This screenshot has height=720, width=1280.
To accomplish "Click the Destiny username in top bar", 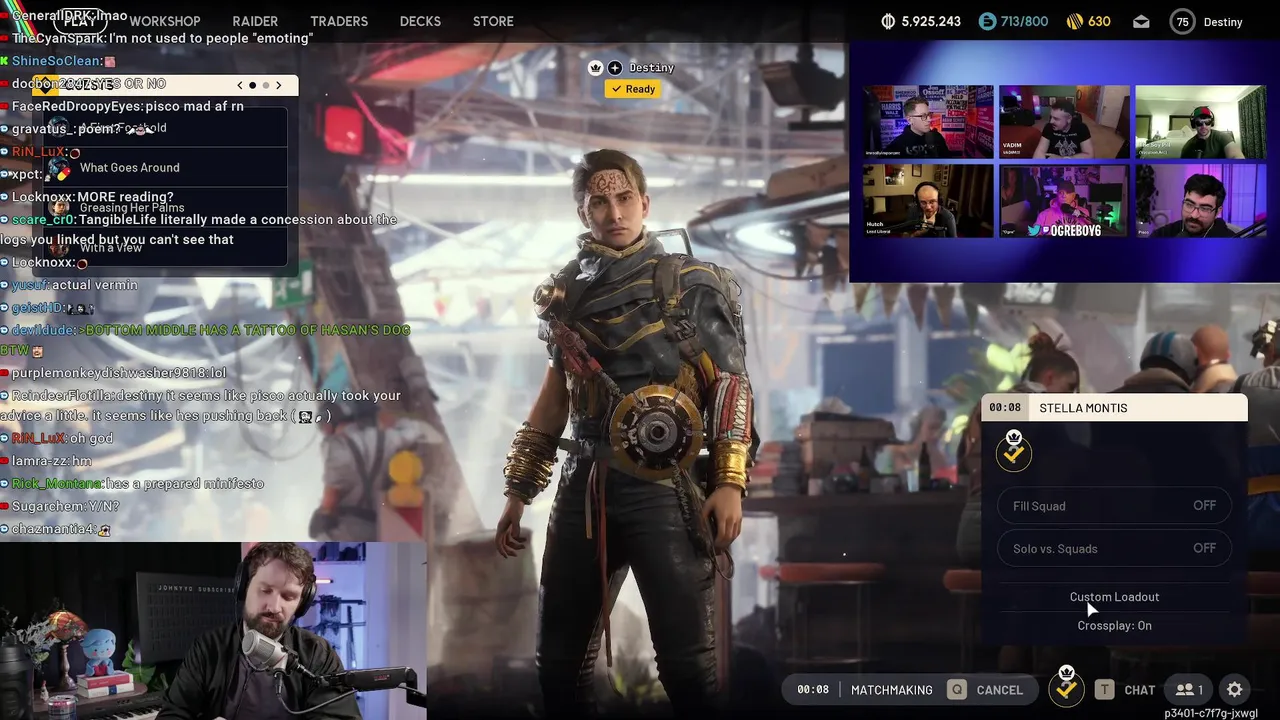I will pos(1222,22).
